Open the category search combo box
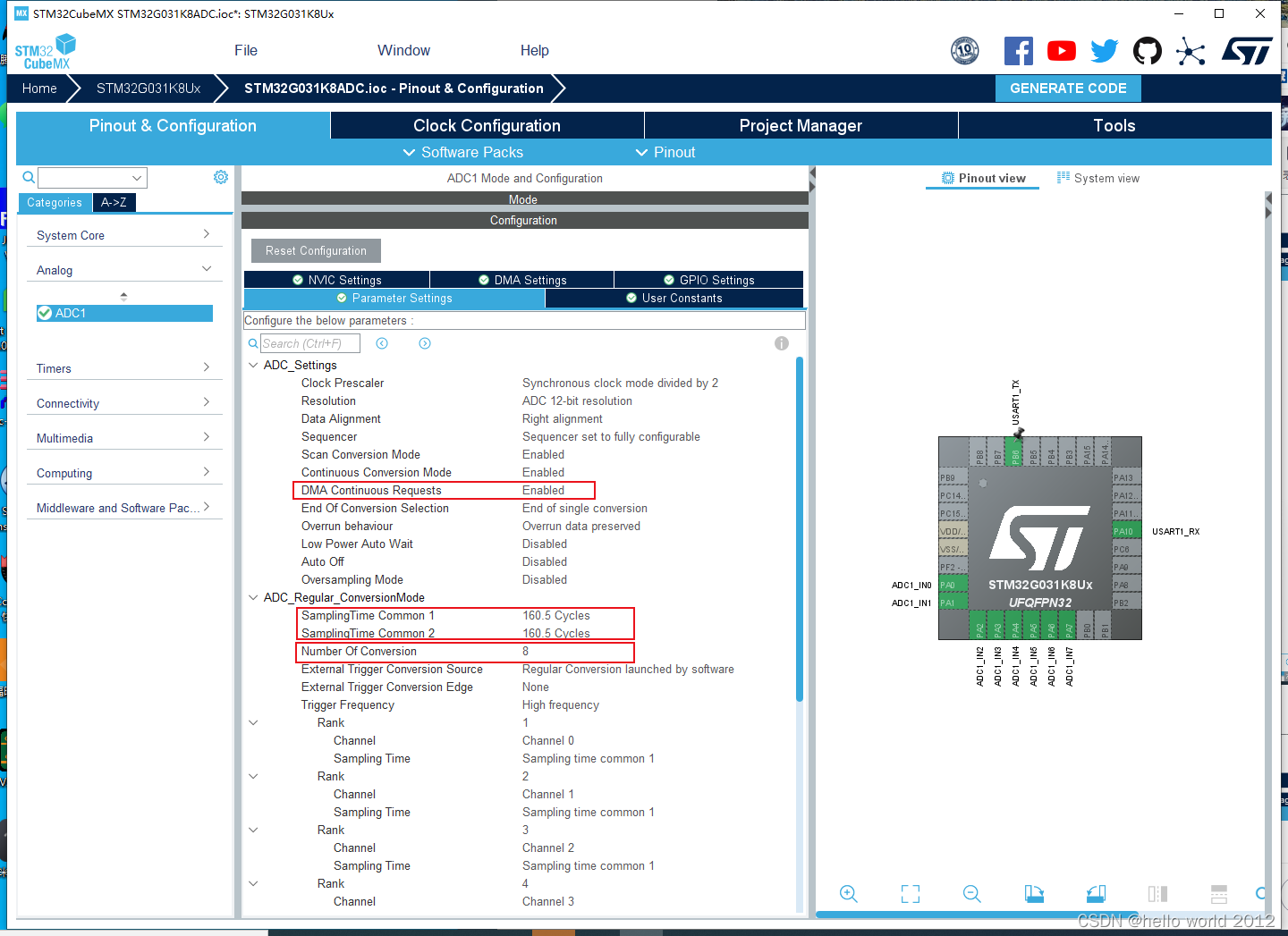The height and width of the screenshot is (936, 1288). 92,178
